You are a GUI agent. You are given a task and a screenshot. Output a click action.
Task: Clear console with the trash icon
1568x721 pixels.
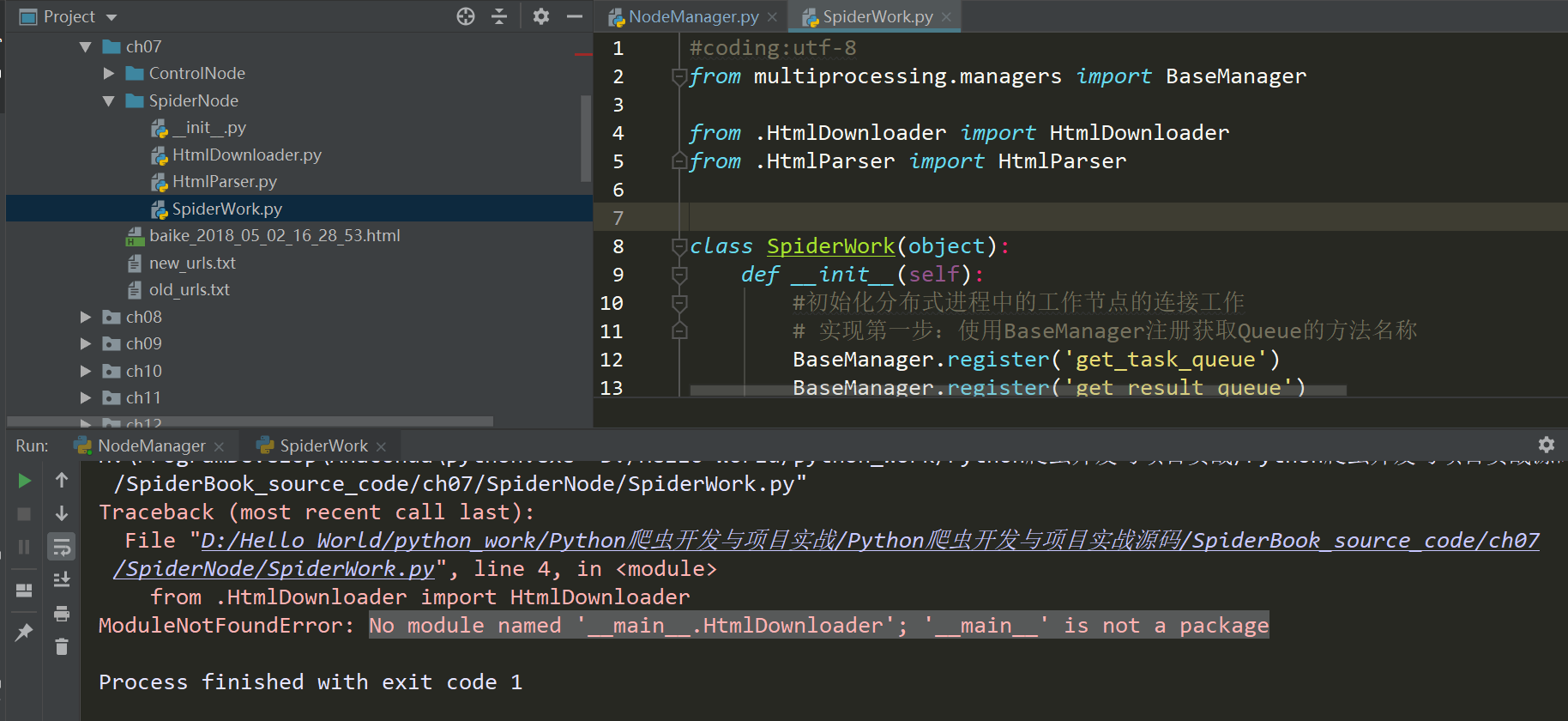pyautogui.click(x=62, y=646)
